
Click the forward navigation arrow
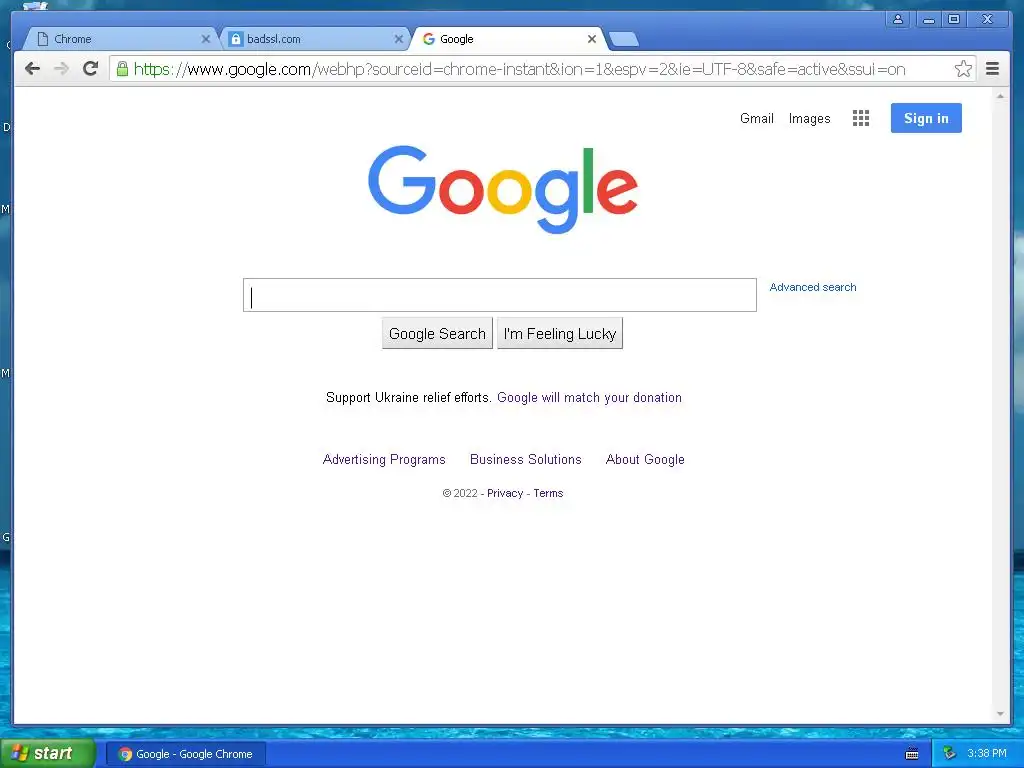[61, 69]
